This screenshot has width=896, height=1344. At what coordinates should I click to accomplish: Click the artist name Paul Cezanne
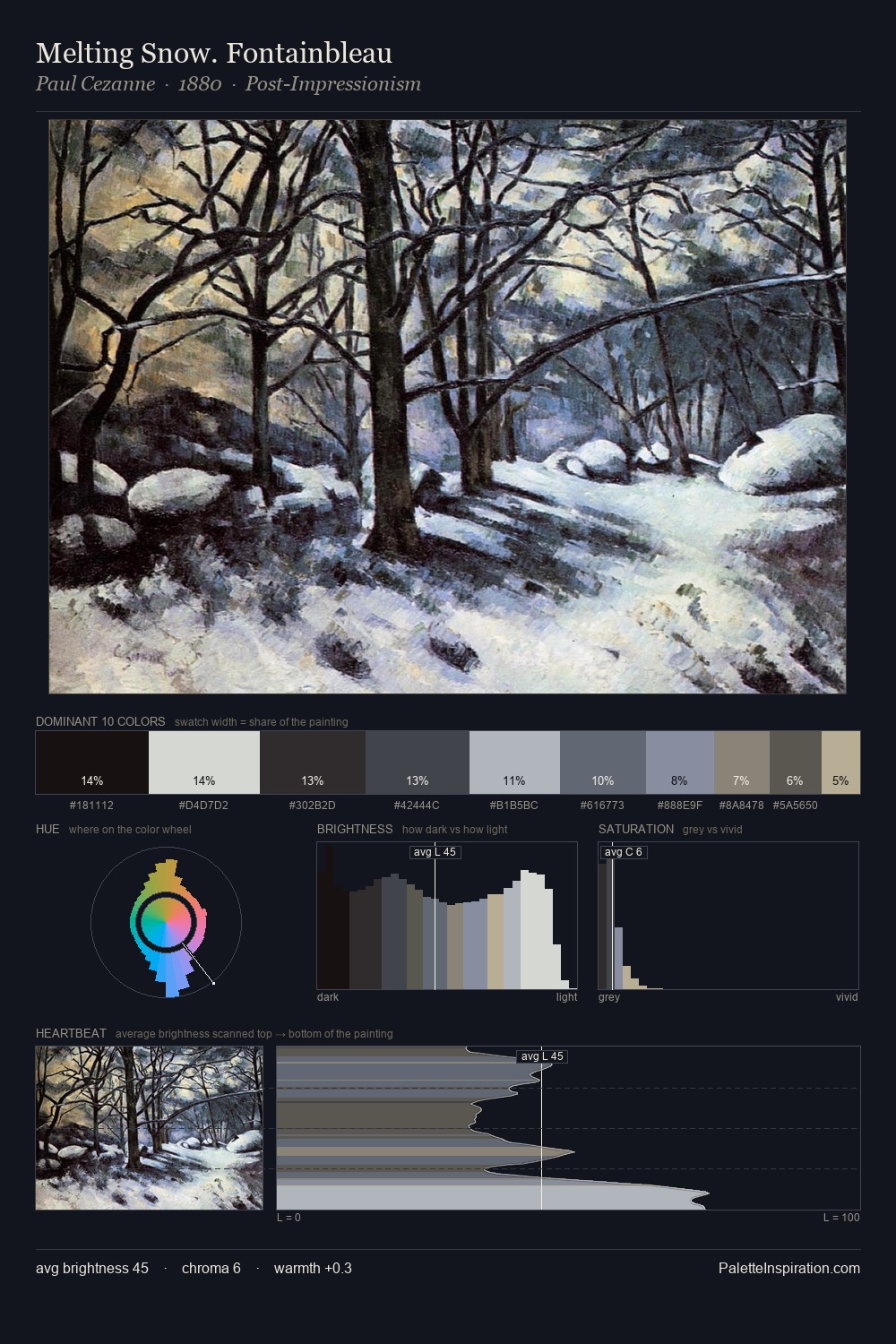pyautogui.click(x=95, y=84)
